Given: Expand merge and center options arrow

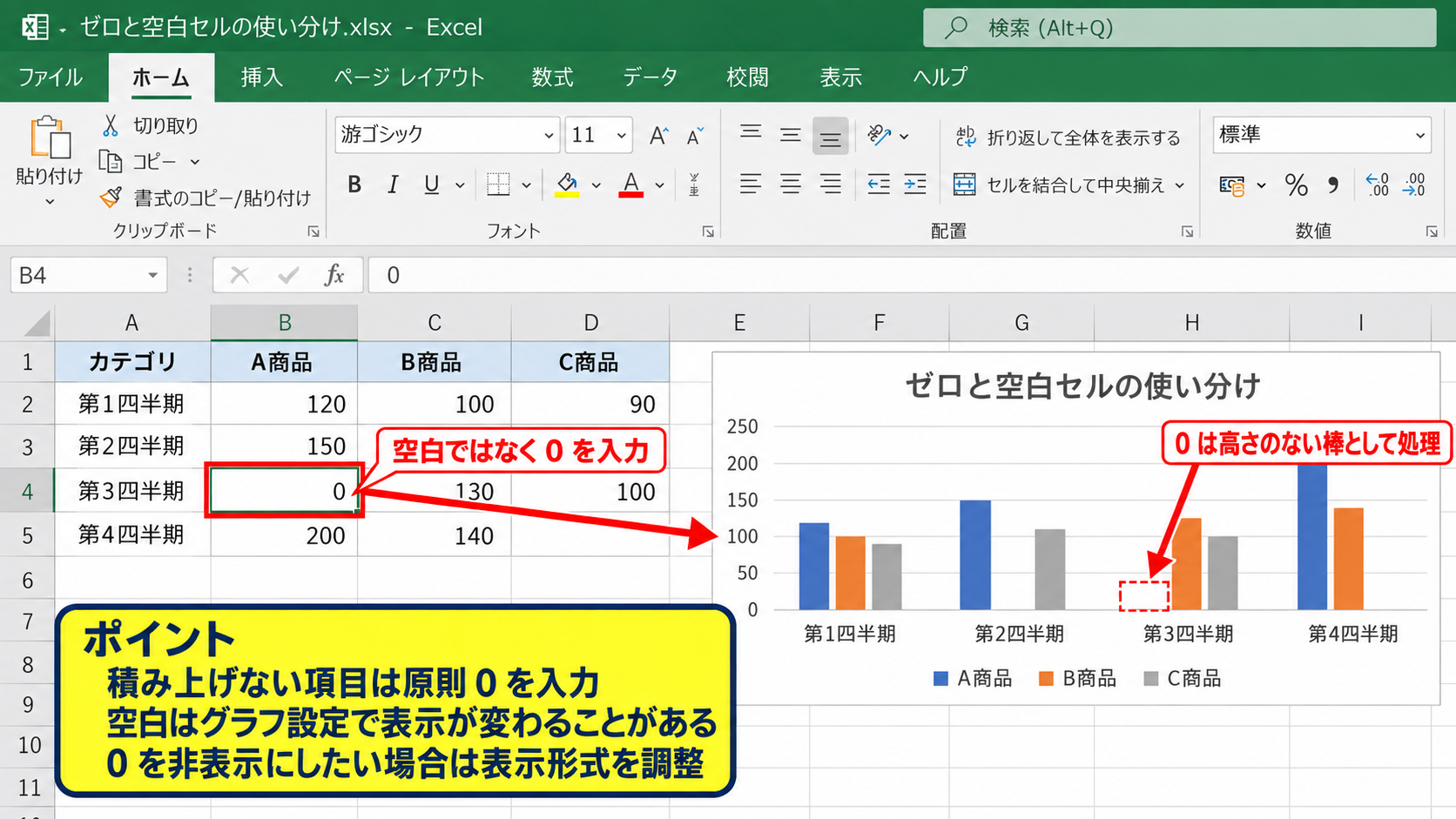Looking at the screenshot, I should click(x=1180, y=185).
